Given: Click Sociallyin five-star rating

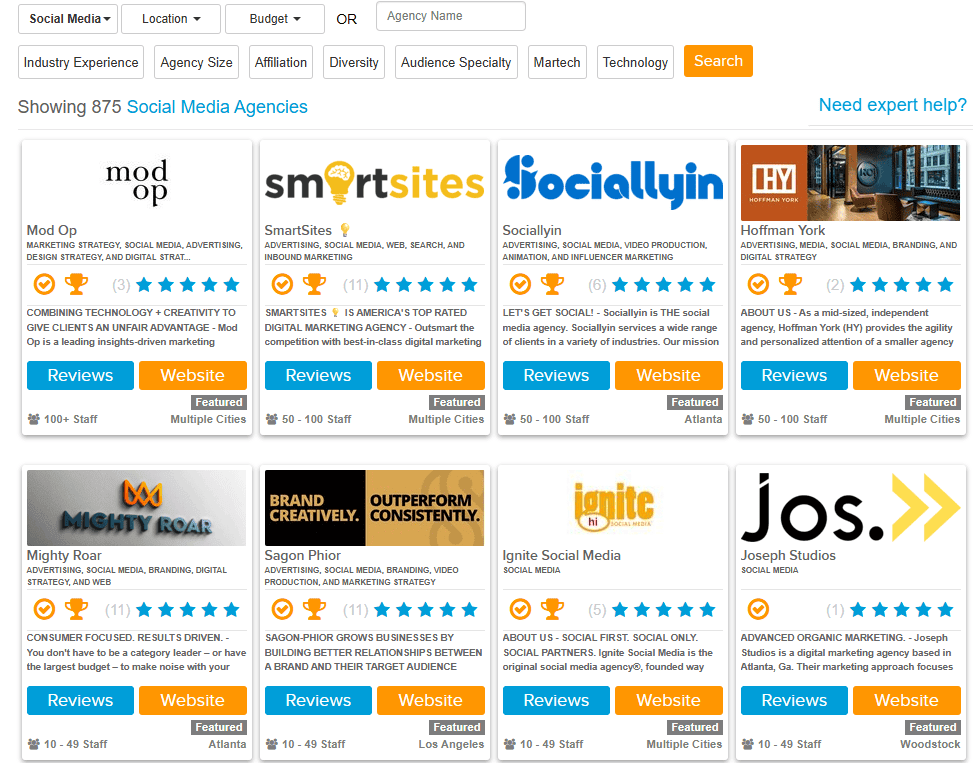Looking at the screenshot, I should pyautogui.click(x=663, y=285).
